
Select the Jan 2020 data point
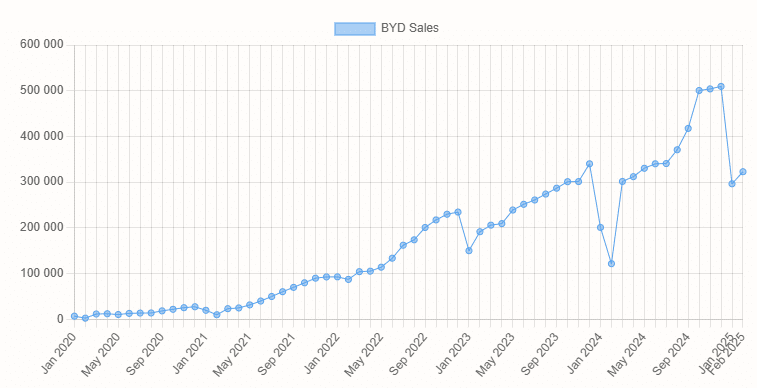[74, 316]
